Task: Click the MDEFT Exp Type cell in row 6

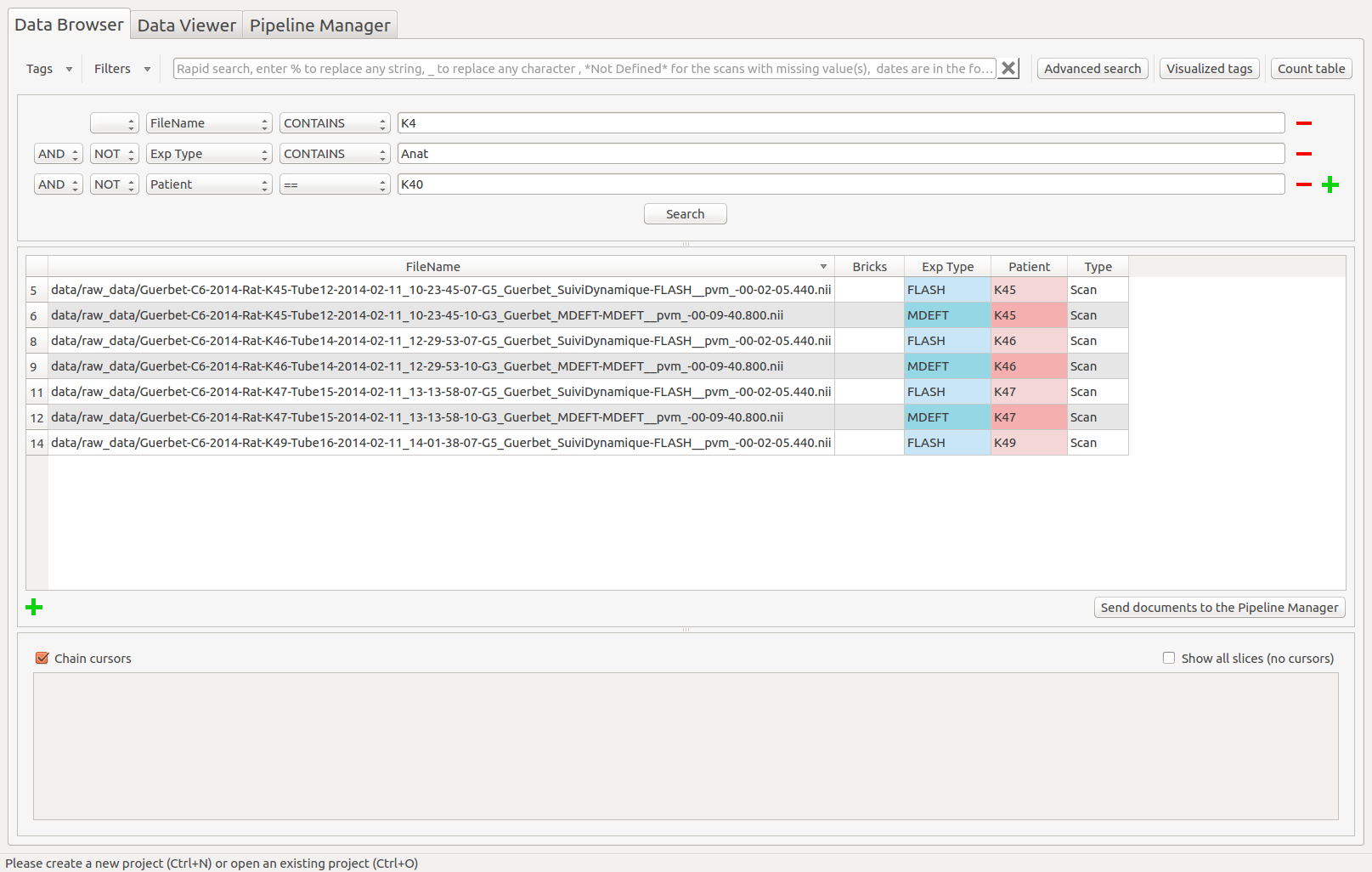Action: point(948,315)
